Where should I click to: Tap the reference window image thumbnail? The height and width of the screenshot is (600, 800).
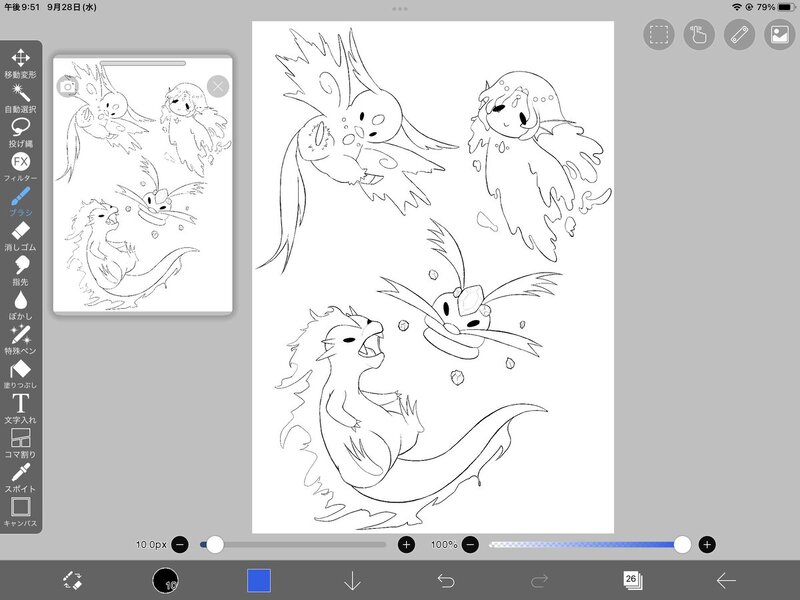(x=143, y=184)
